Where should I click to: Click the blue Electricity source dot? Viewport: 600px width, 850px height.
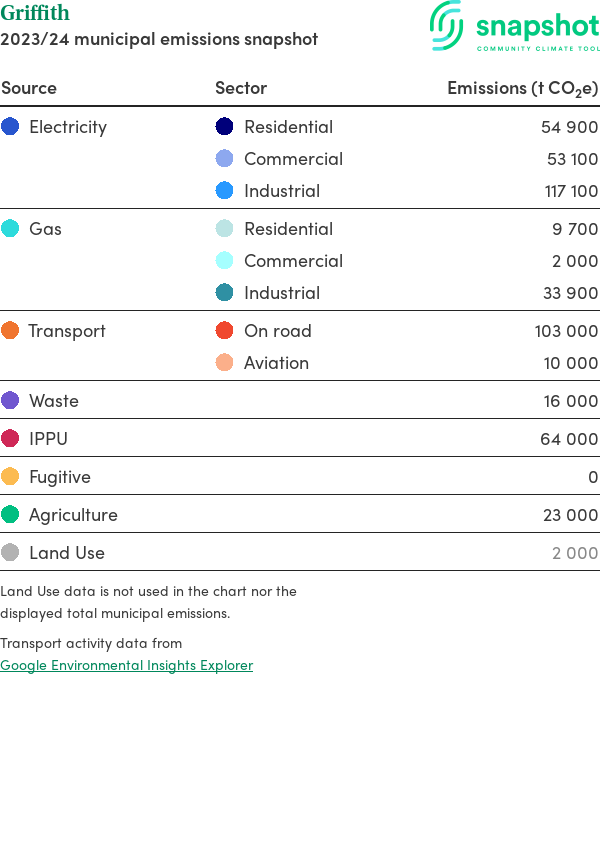[x=10, y=127]
